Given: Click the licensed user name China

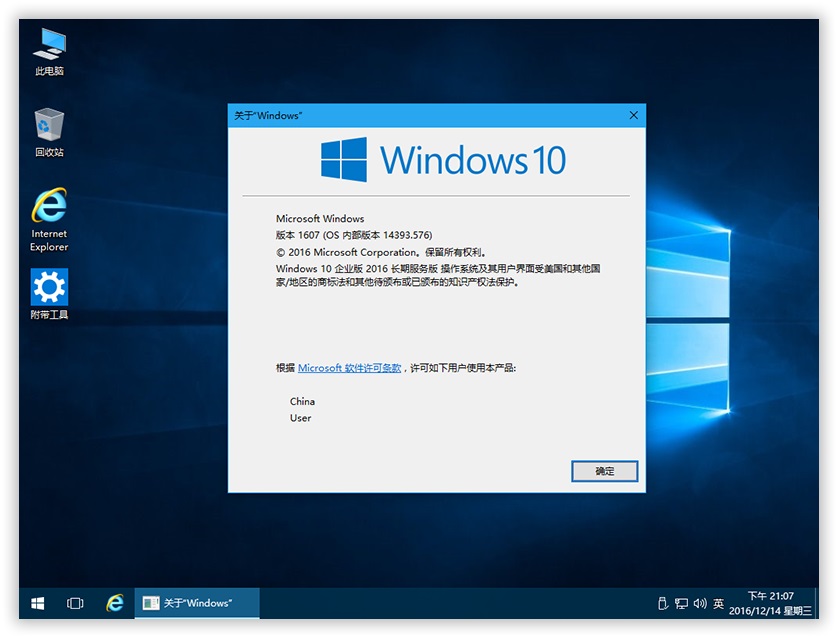Looking at the screenshot, I should pos(302,401).
